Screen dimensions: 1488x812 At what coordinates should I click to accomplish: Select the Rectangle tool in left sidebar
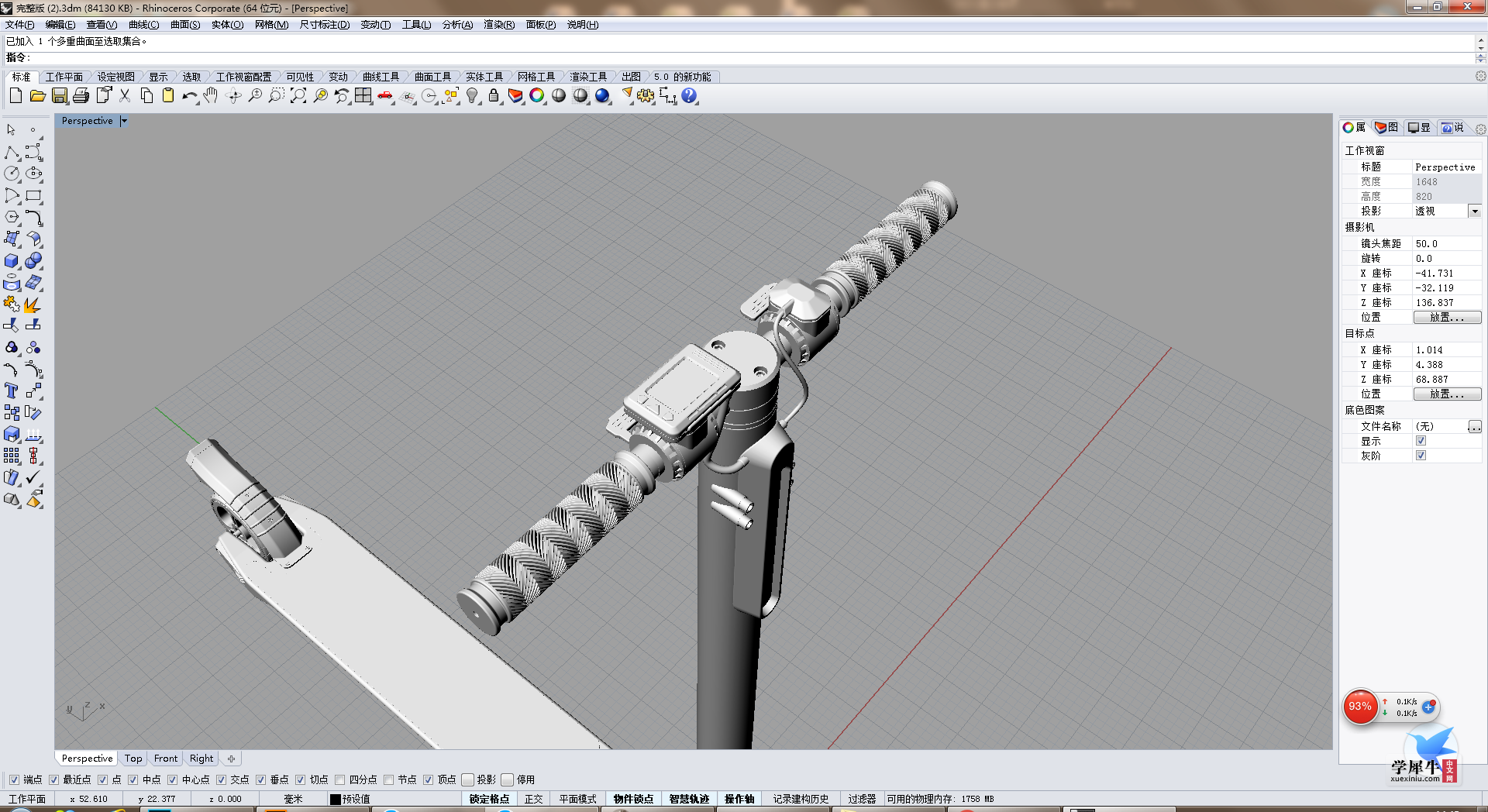[x=33, y=196]
